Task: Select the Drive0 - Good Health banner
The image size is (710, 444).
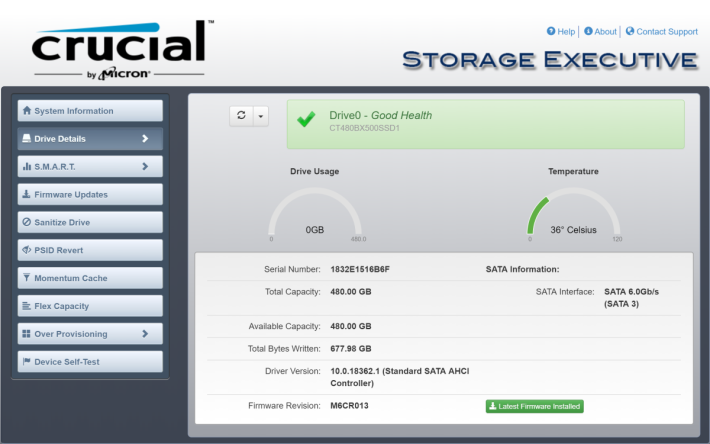Action: point(485,124)
